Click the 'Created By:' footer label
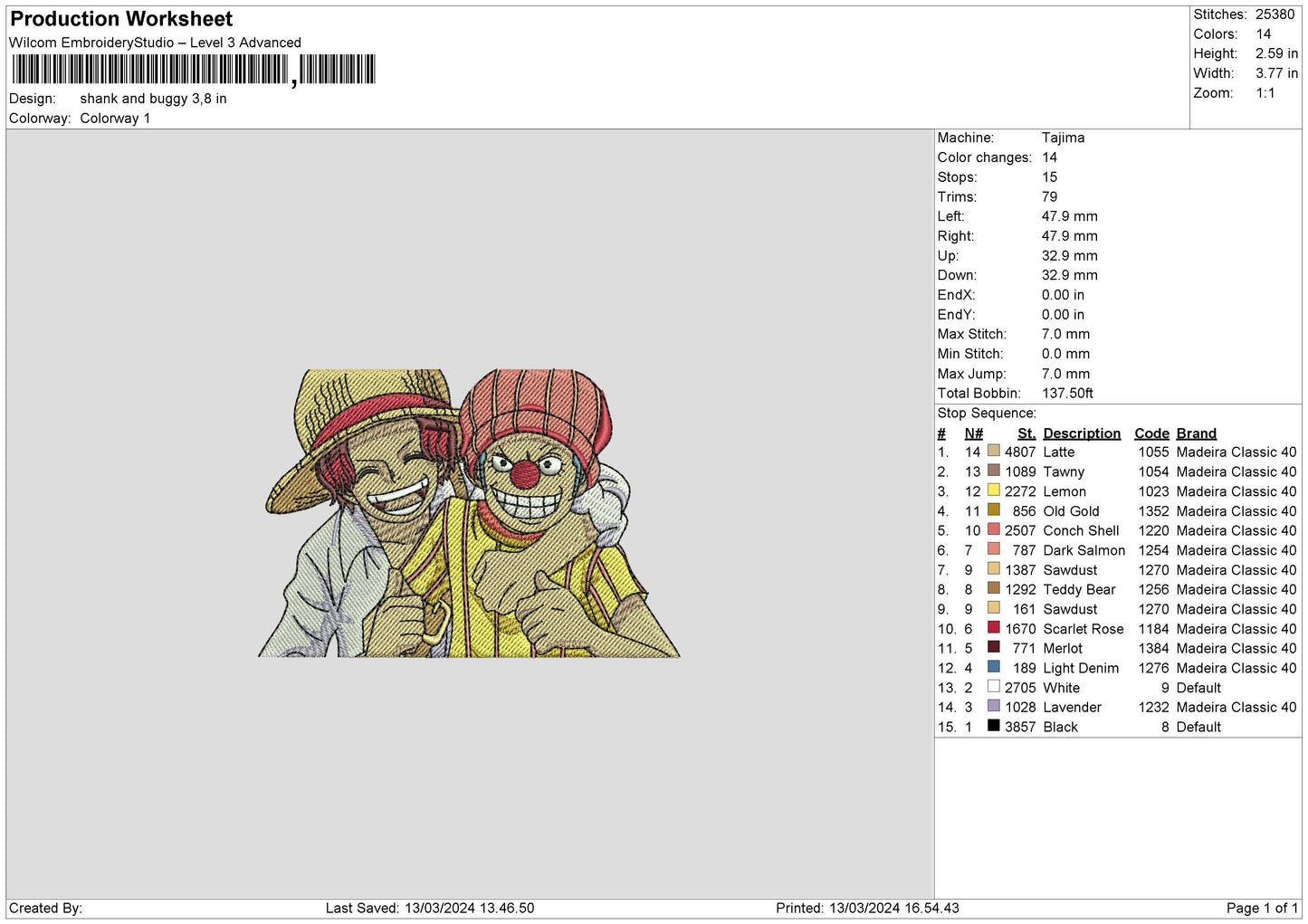The image size is (1308, 924). [45, 908]
